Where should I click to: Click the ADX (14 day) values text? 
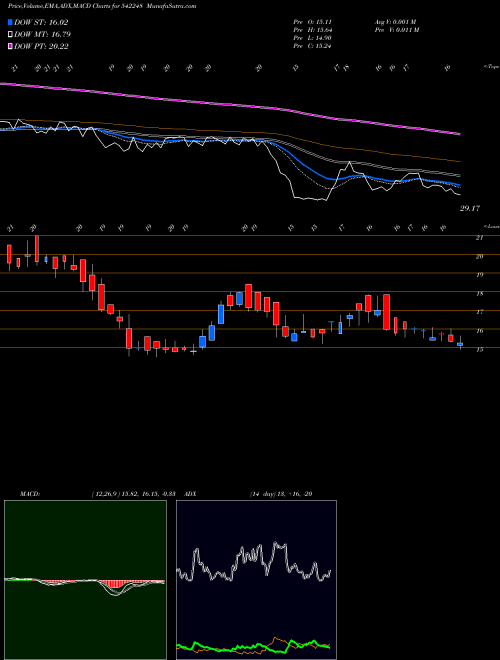281,494
